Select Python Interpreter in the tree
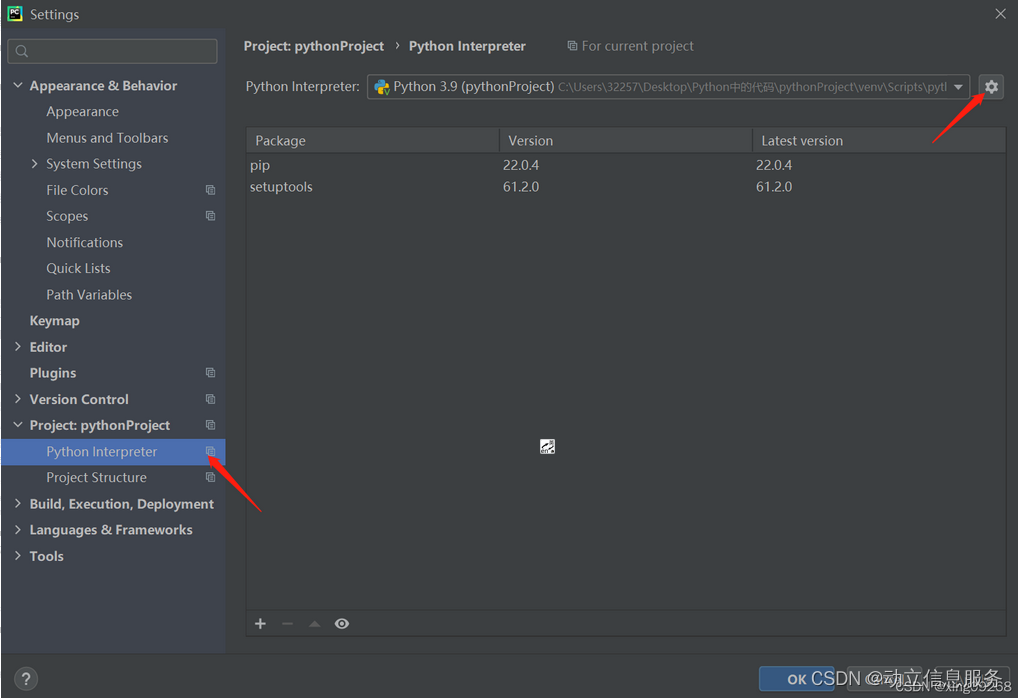The height and width of the screenshot is (698, 1018). point(113,451)
